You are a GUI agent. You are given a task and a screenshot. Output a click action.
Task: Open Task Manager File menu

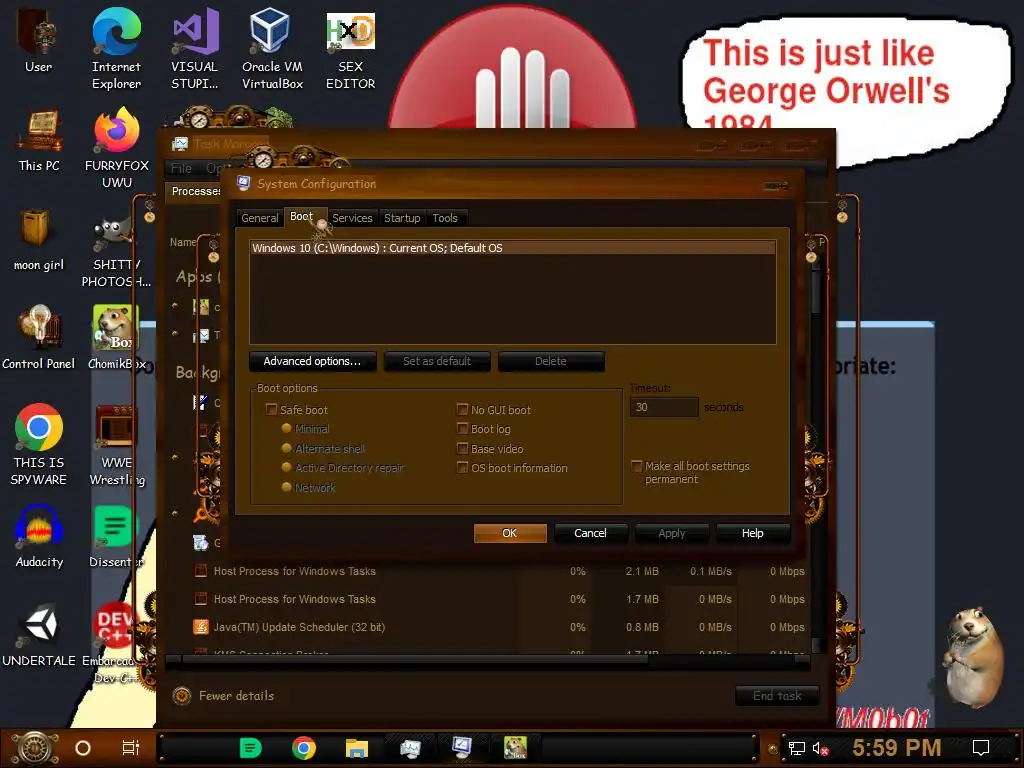tap(182, 168)
